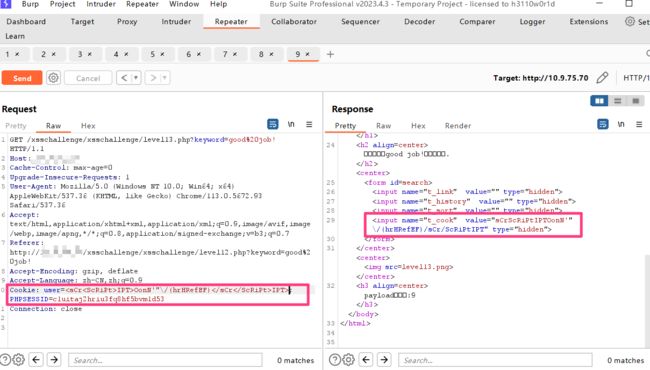Select top-bottom layout view
650x370 pixels.
coord(618,101)
